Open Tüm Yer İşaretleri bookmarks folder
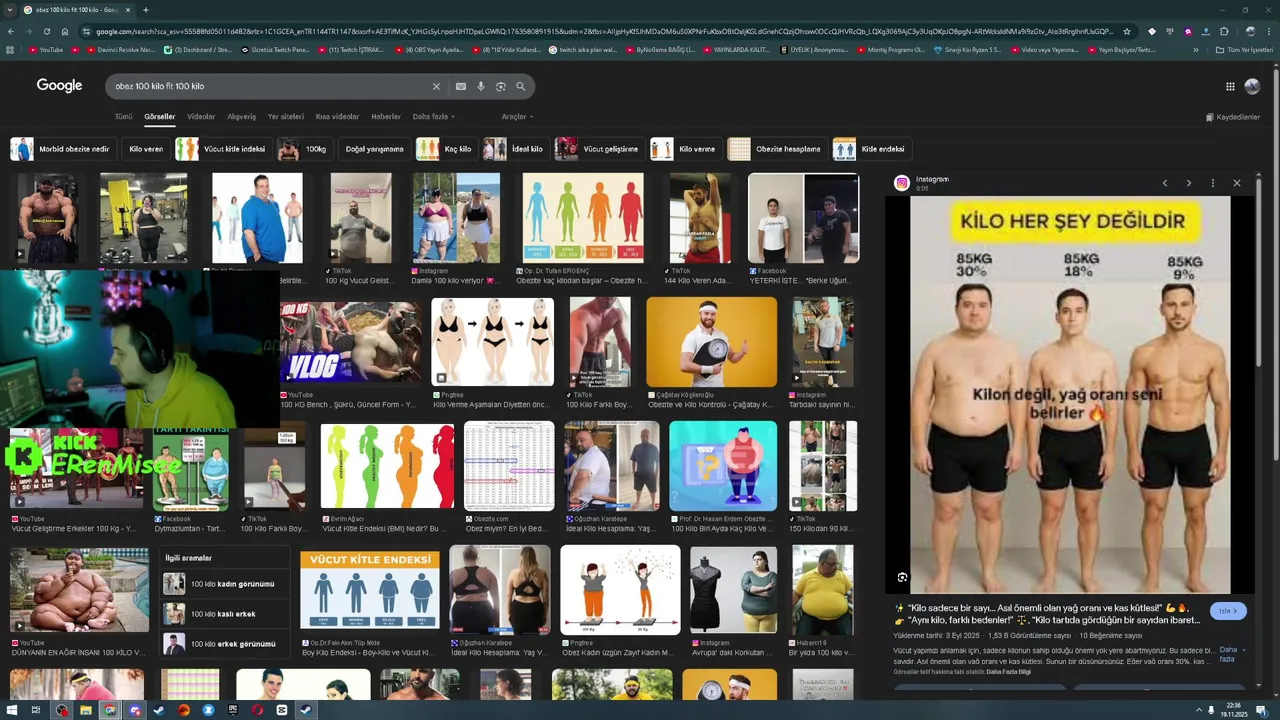1280x720 pixels. pos(1244,50)
